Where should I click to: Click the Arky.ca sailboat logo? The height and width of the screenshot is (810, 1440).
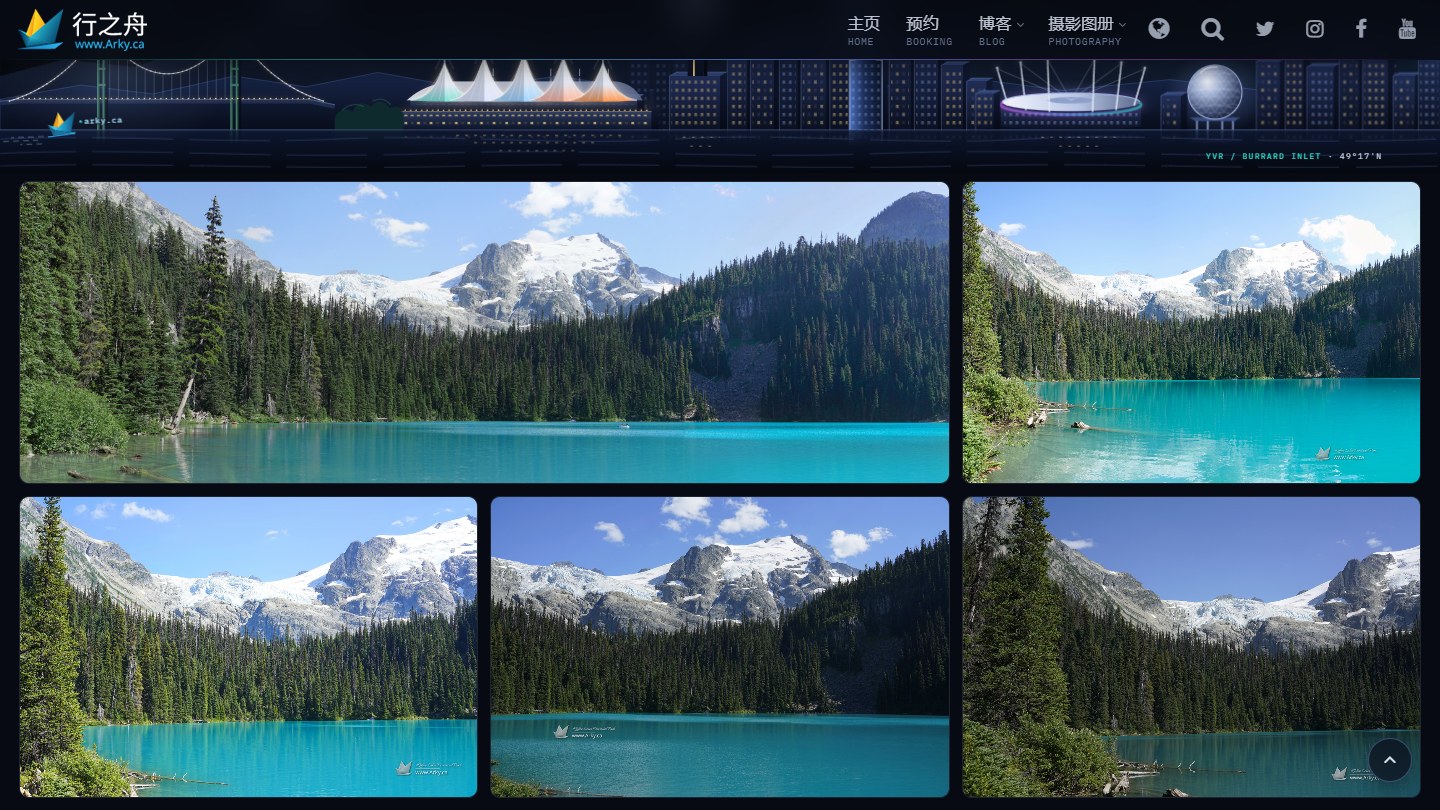(83, 30)
